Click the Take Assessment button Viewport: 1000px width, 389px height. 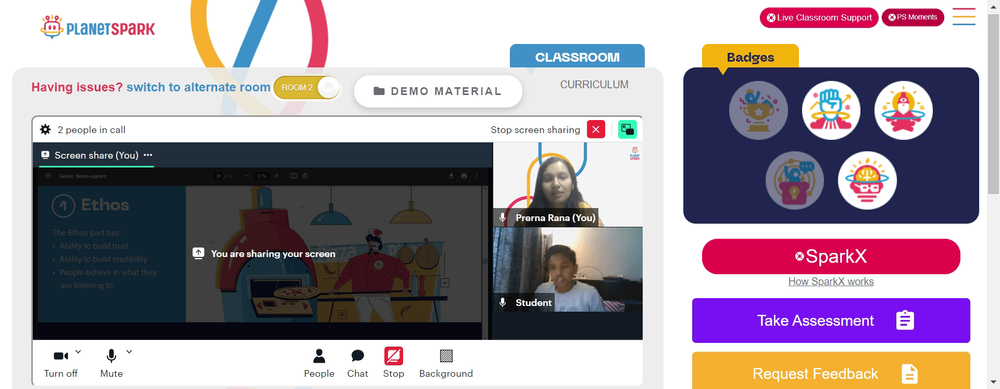pos(831,320)
